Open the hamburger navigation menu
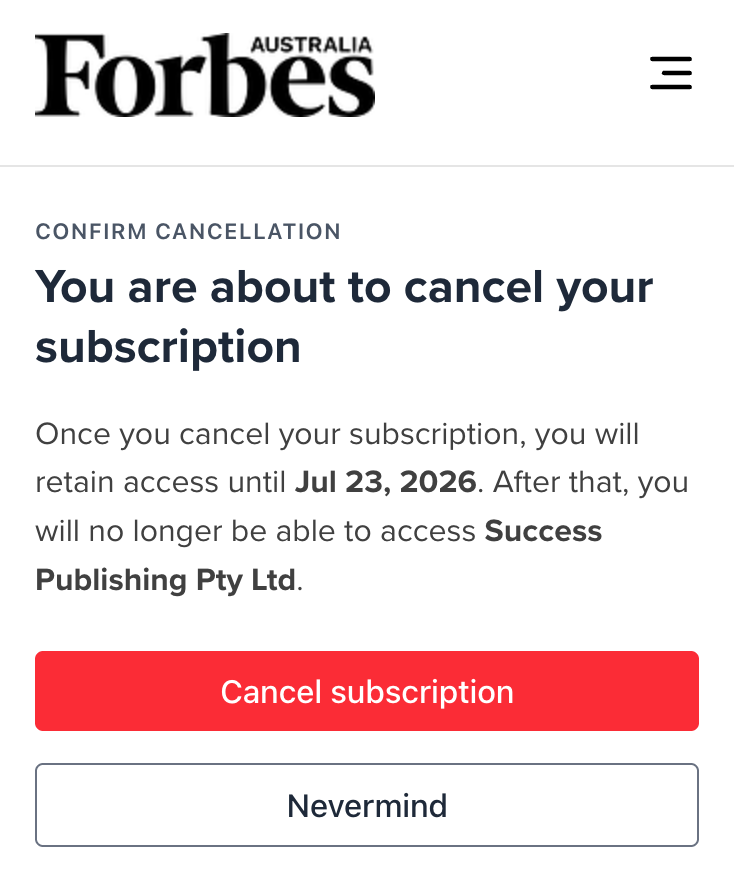This screenshot has width=734, height=876. pos(670,74)
